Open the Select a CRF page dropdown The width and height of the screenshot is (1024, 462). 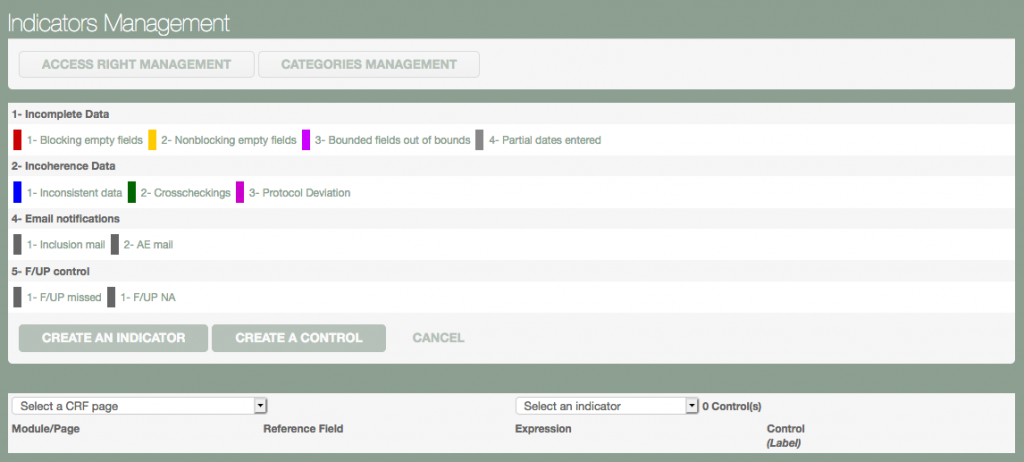tap(140, 406)
